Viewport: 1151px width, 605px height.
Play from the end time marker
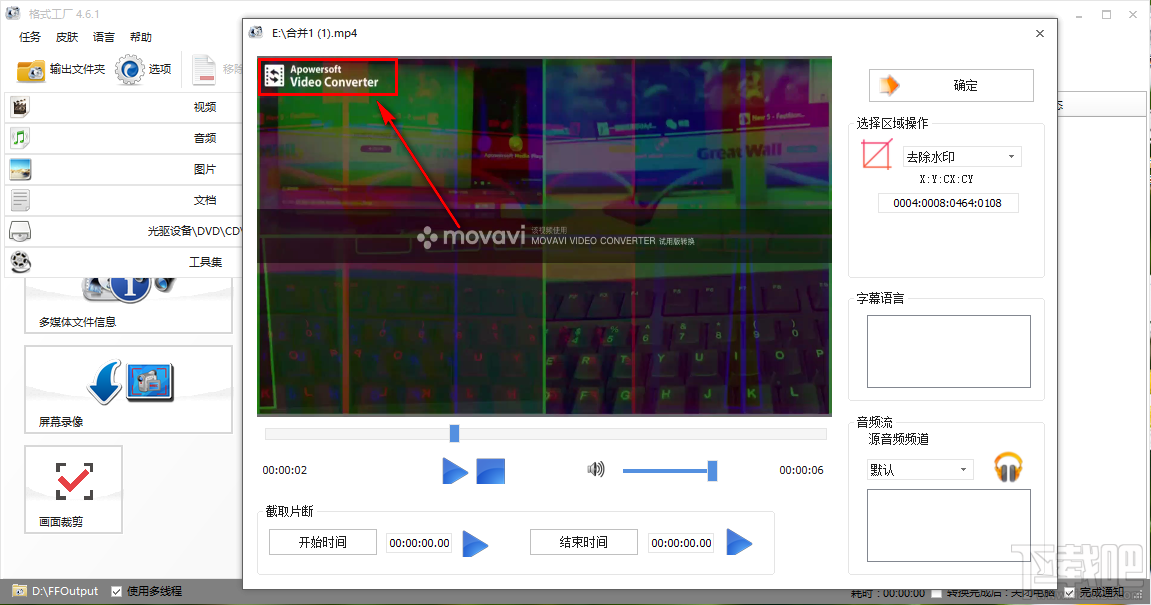pyautogui.click(x=739, y=543)
